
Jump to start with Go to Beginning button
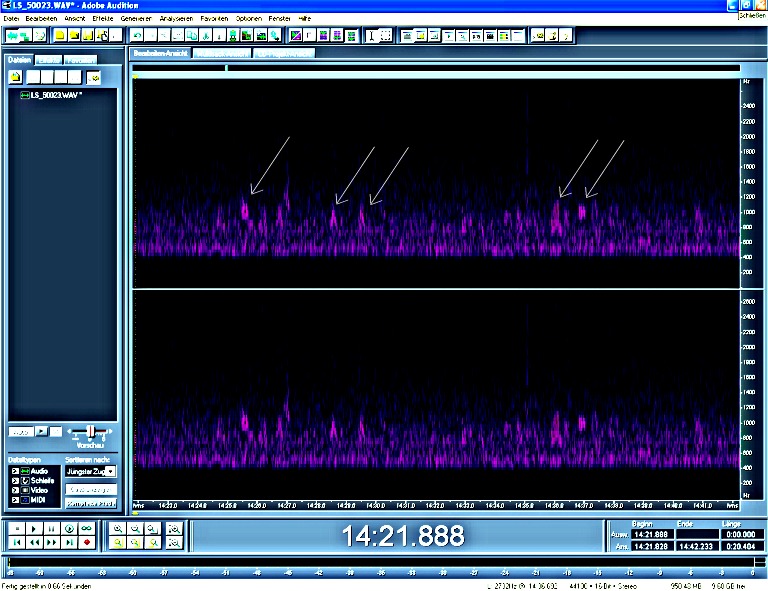(17, 543)
